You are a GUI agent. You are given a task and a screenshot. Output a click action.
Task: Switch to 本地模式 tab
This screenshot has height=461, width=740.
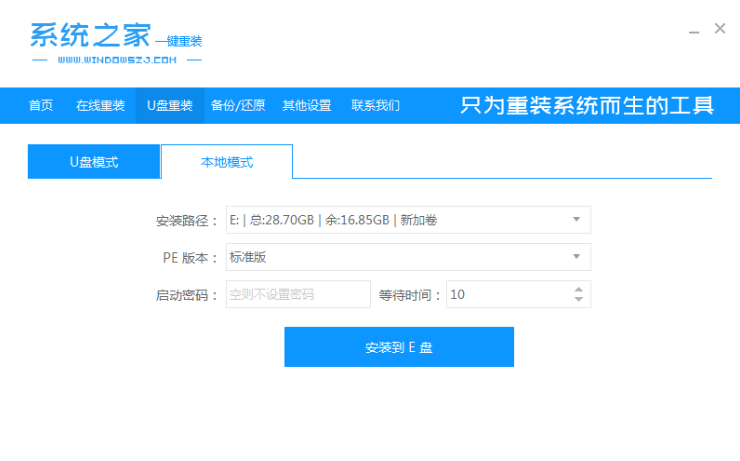[227, 162]
